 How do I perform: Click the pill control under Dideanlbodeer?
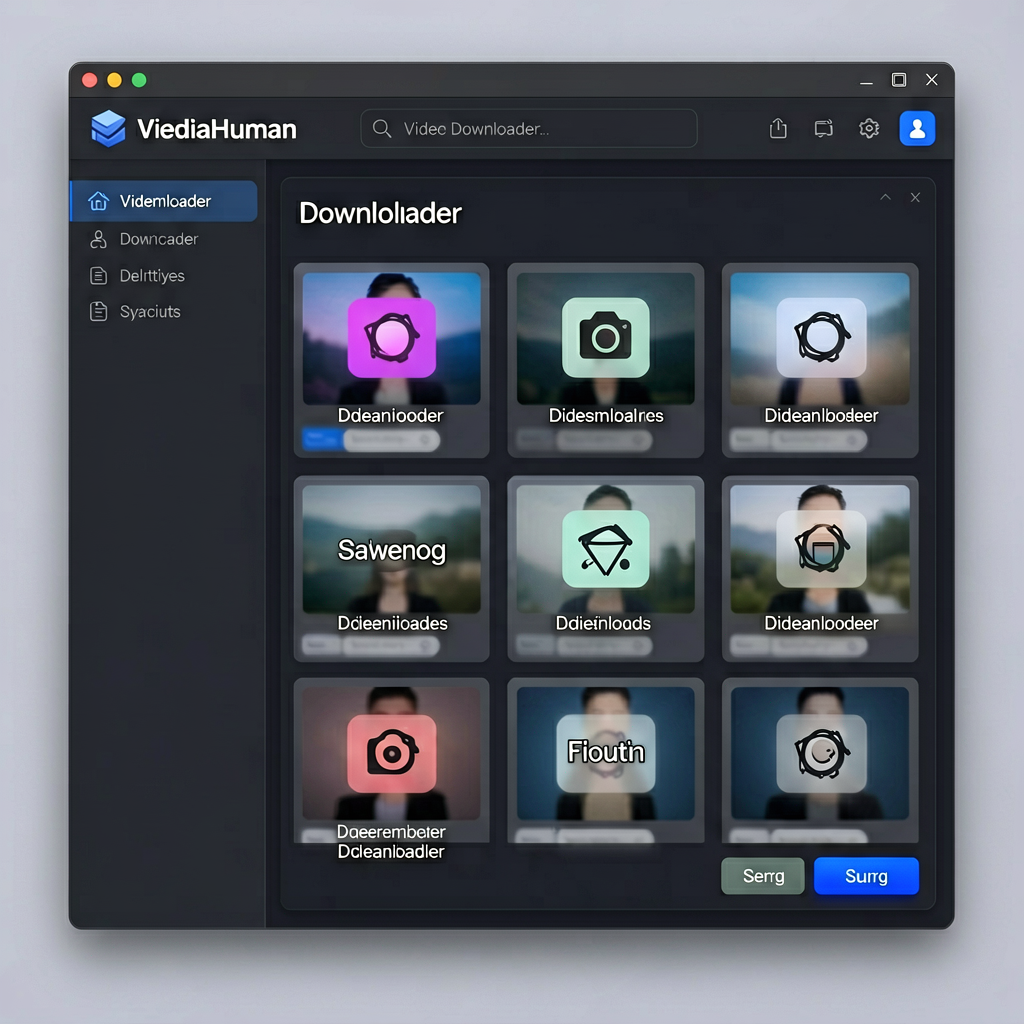[x=819, y=440]
